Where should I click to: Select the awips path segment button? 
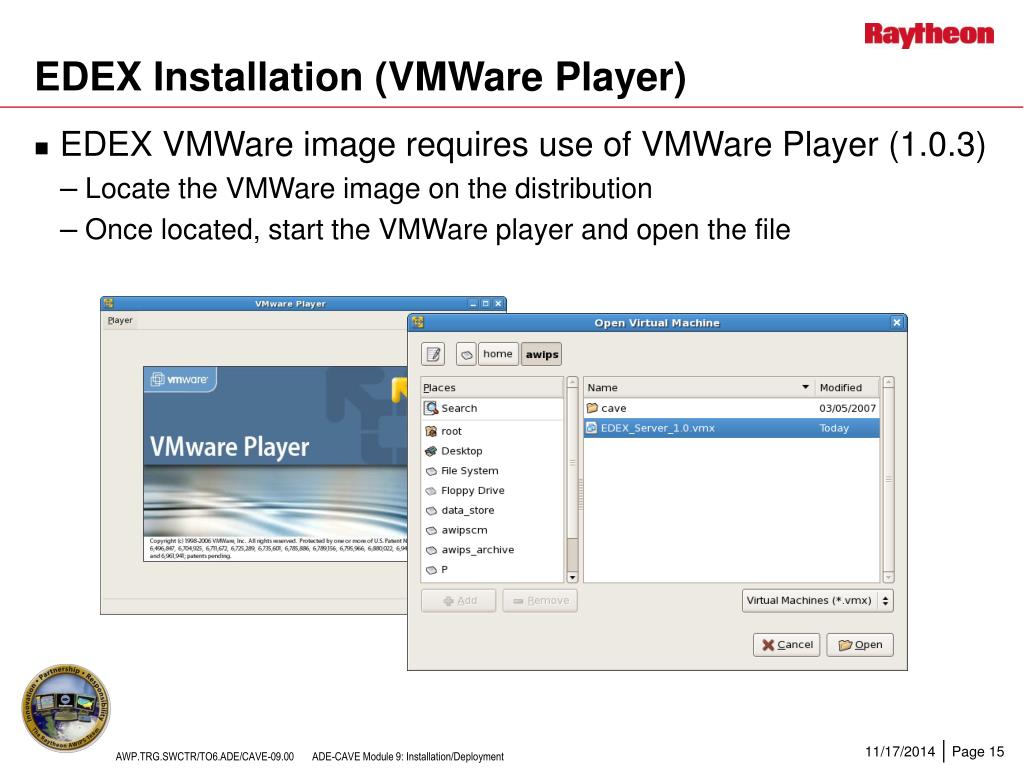pyautogui.click(x=541, y=354)
